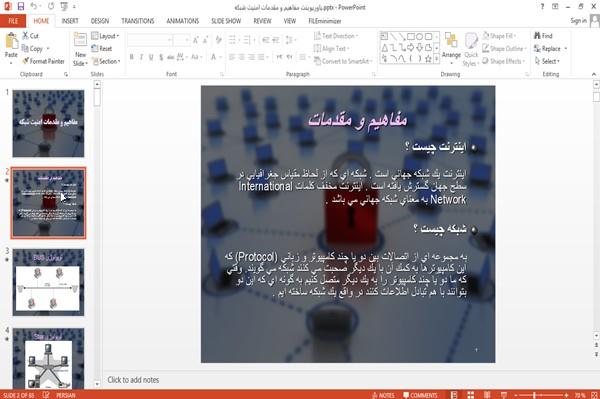Click the Redo icon in title bar
The width and height of the screenshot is (600, 399).
51,7
